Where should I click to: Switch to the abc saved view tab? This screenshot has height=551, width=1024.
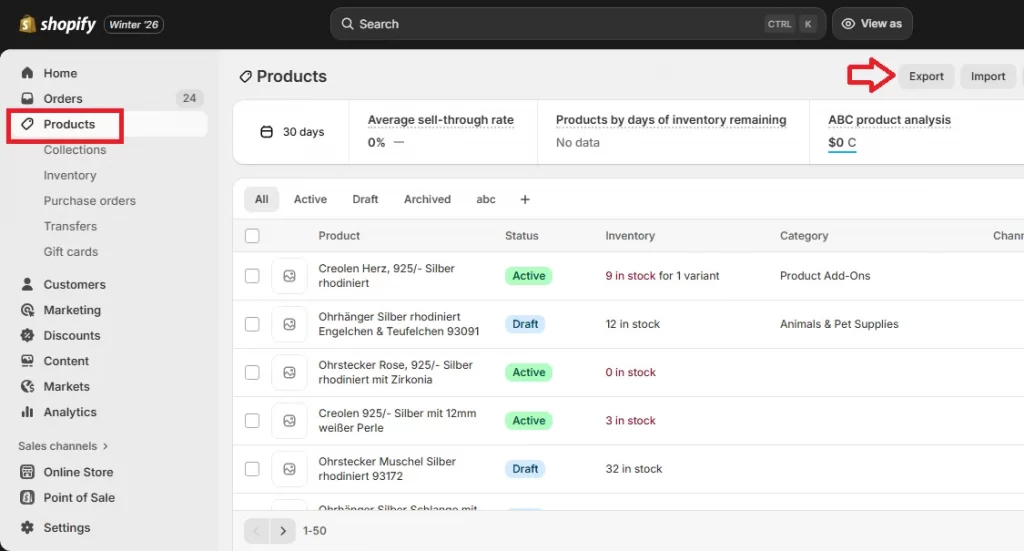[486, 199]
